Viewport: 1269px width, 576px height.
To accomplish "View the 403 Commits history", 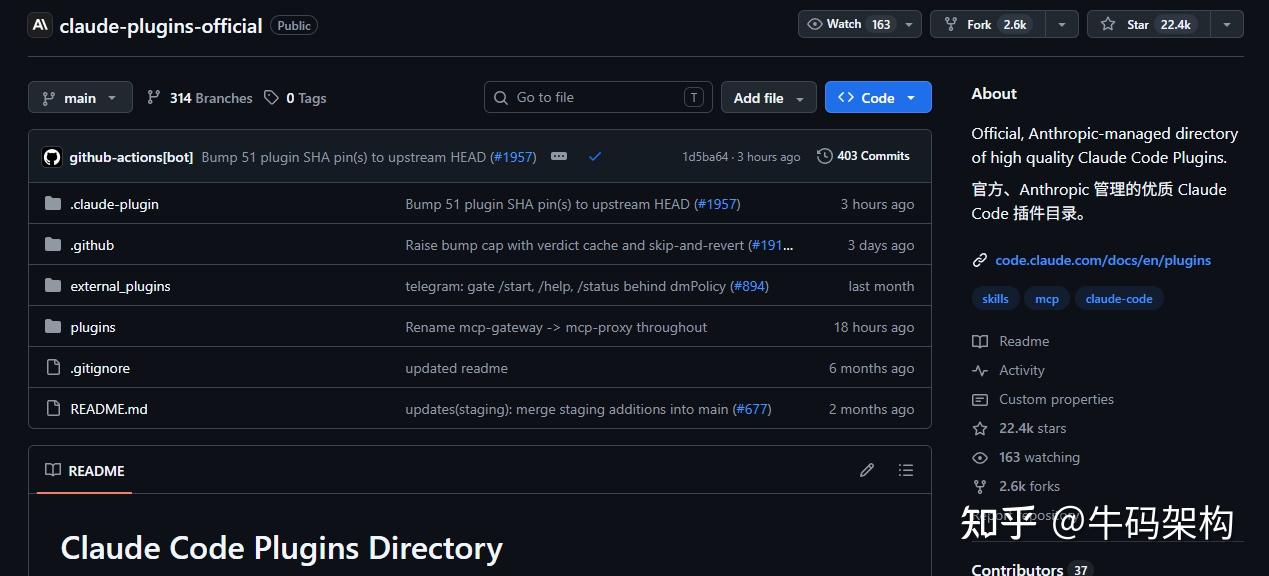I will tap(863, 156).
